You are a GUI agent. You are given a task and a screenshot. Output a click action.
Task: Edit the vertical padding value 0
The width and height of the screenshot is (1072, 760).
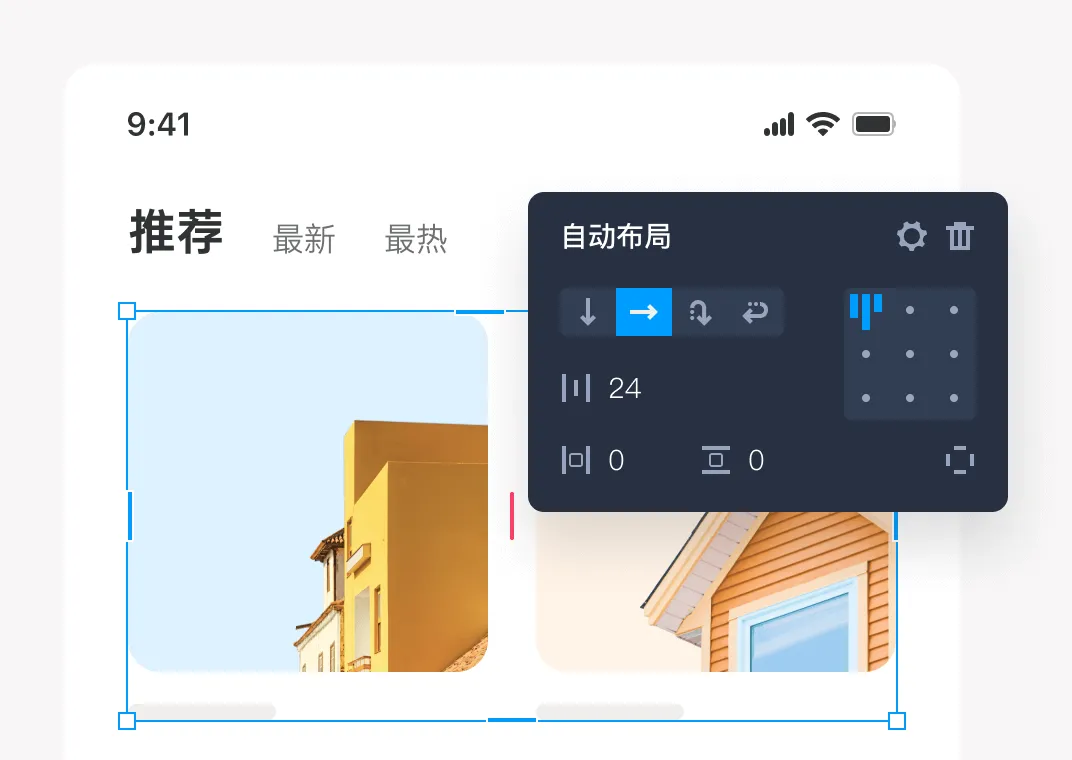coord(756,461)
